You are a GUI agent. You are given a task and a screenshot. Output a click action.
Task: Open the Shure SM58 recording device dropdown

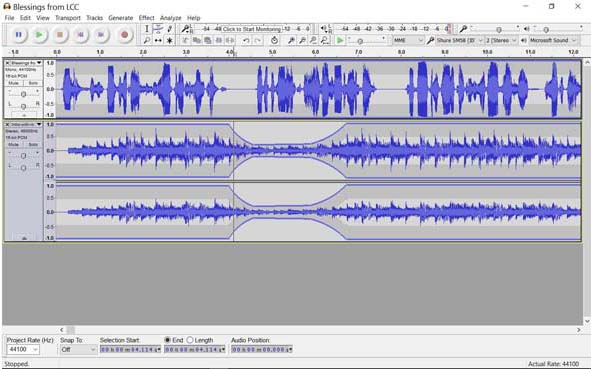pos(460,40)
